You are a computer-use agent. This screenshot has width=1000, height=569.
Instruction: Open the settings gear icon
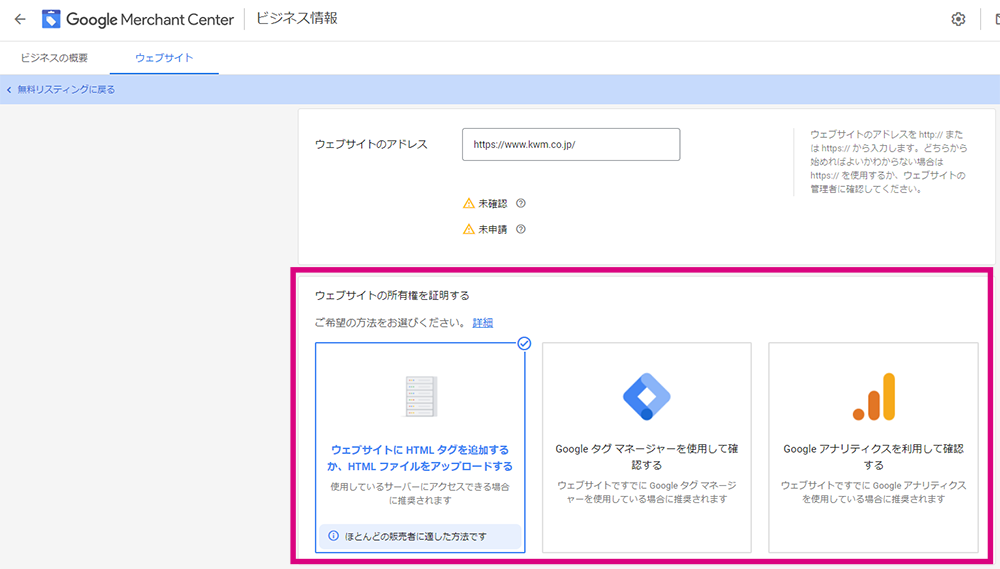tap(958, 19)
